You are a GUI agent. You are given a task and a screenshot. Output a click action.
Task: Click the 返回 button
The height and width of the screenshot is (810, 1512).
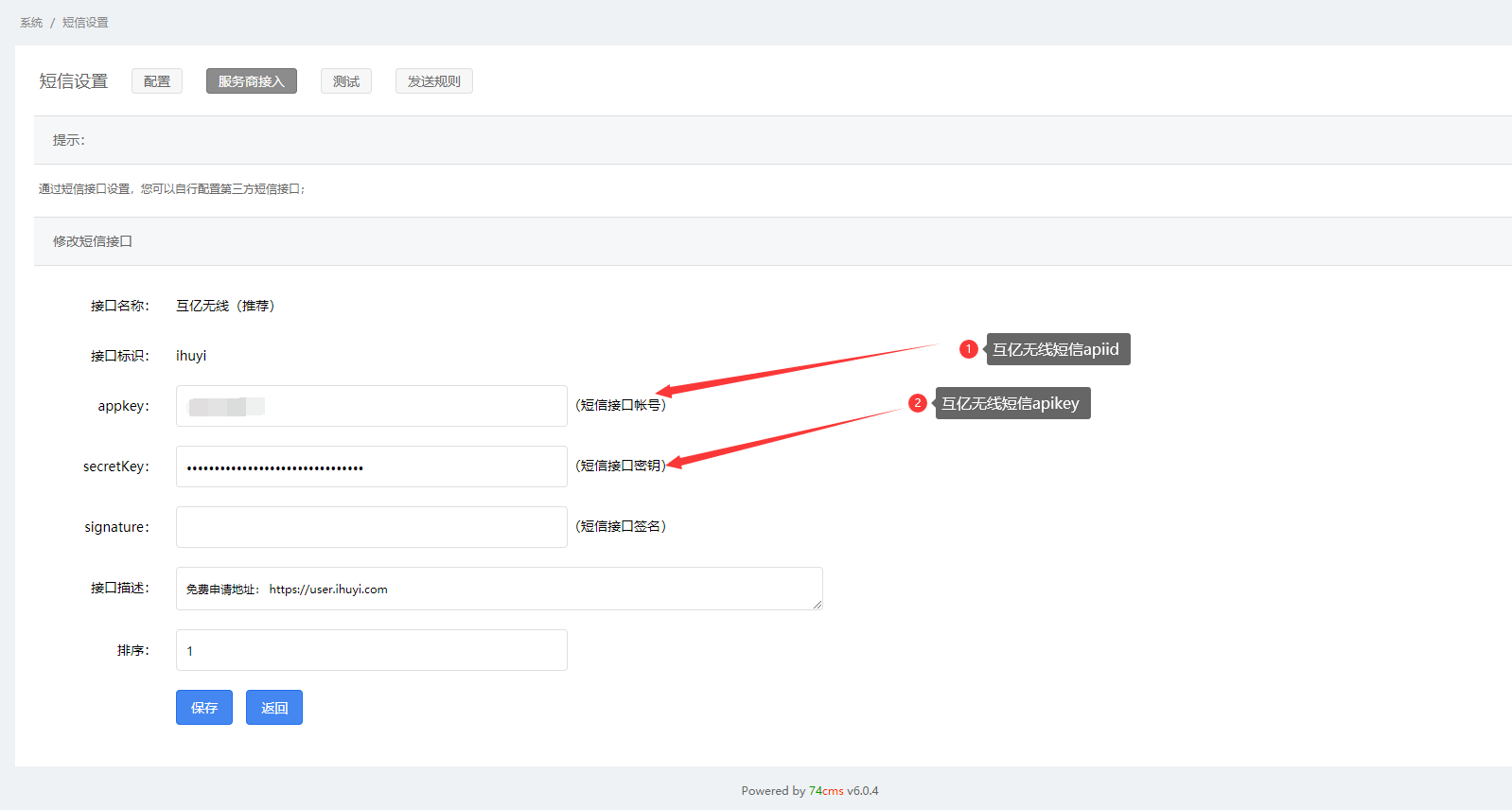[x=274, y=708]
